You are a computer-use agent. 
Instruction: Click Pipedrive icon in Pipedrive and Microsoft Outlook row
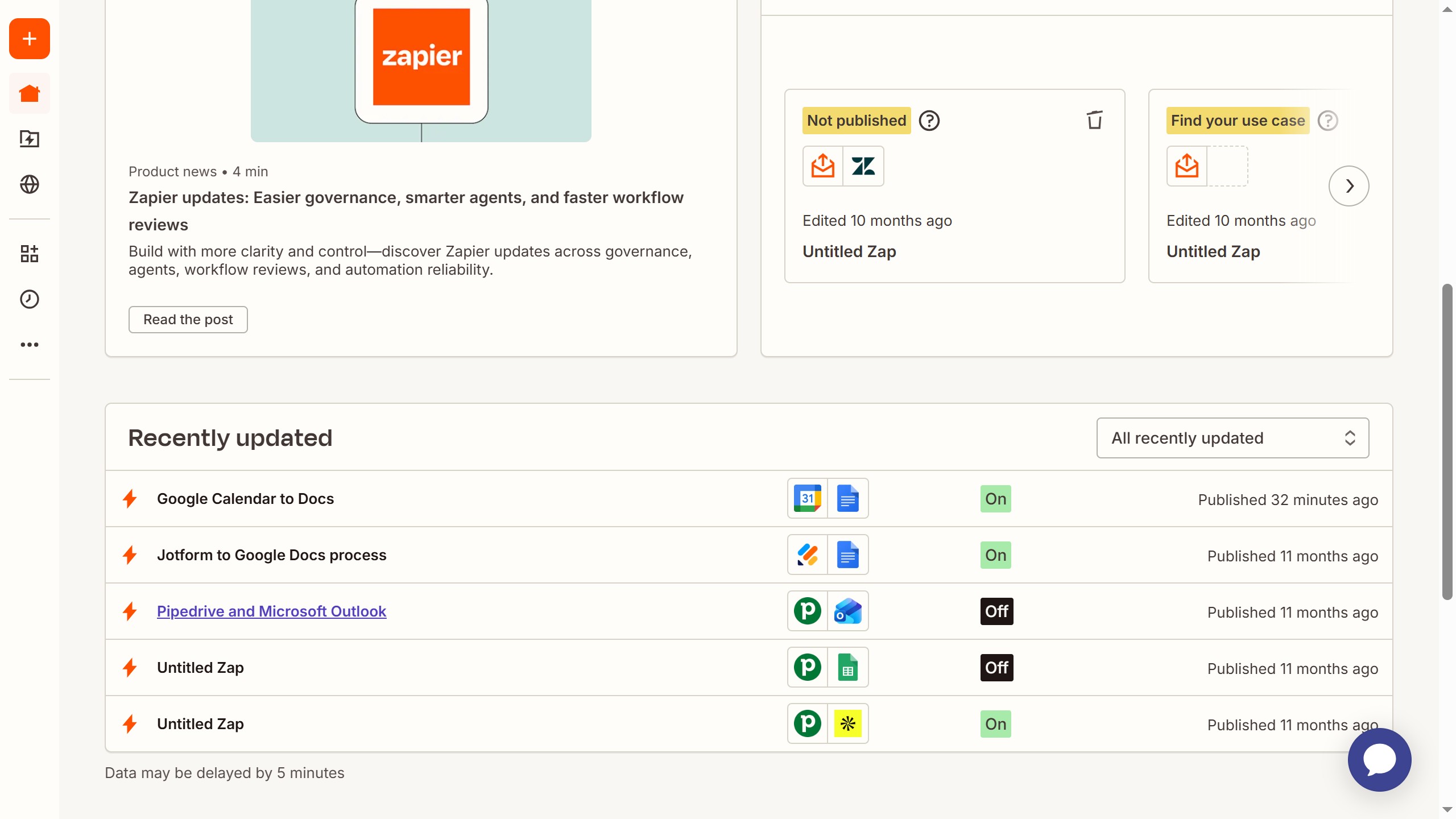point(808,611)
